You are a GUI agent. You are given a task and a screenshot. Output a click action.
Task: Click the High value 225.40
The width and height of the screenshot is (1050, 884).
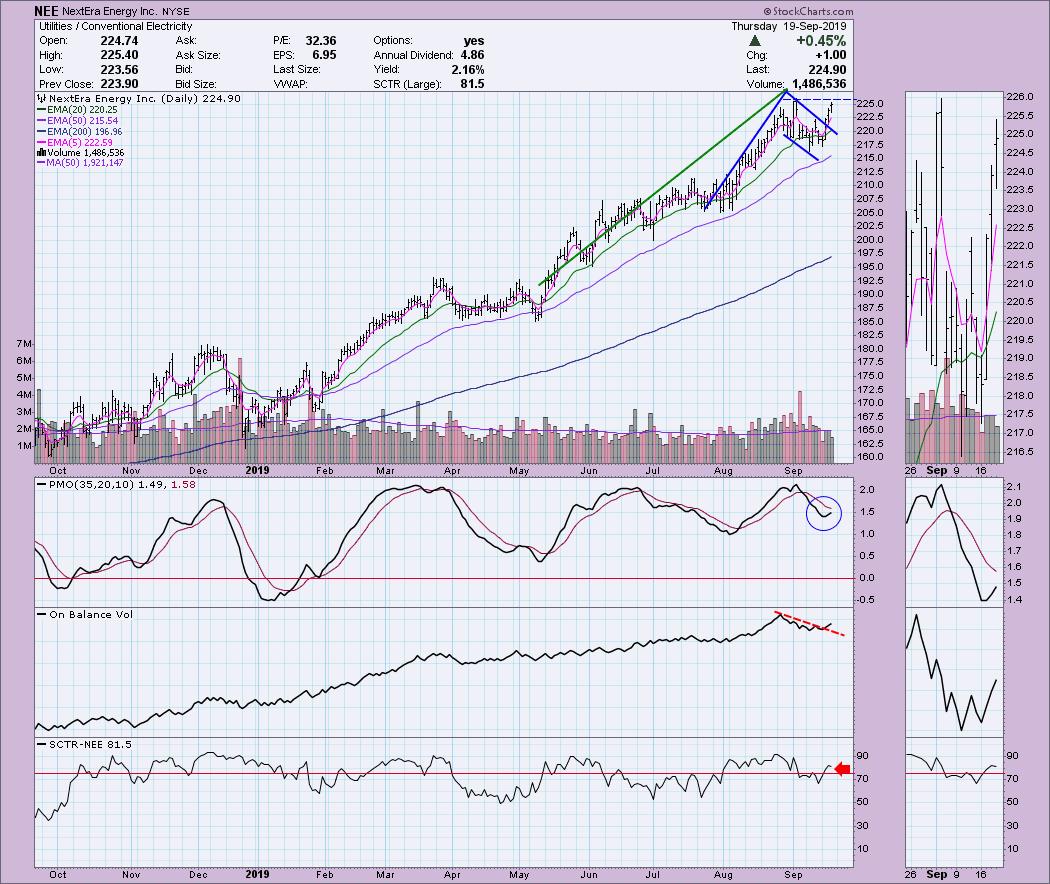[119, 55]
